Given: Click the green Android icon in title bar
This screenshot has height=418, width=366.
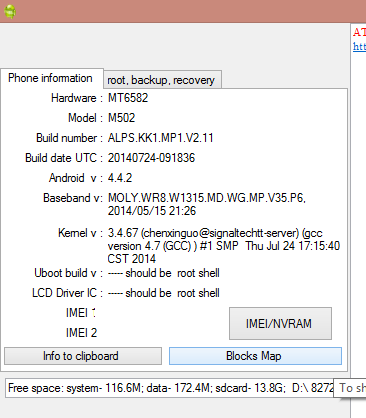Looking at the screenshot, I should click(x=10, y=12).
